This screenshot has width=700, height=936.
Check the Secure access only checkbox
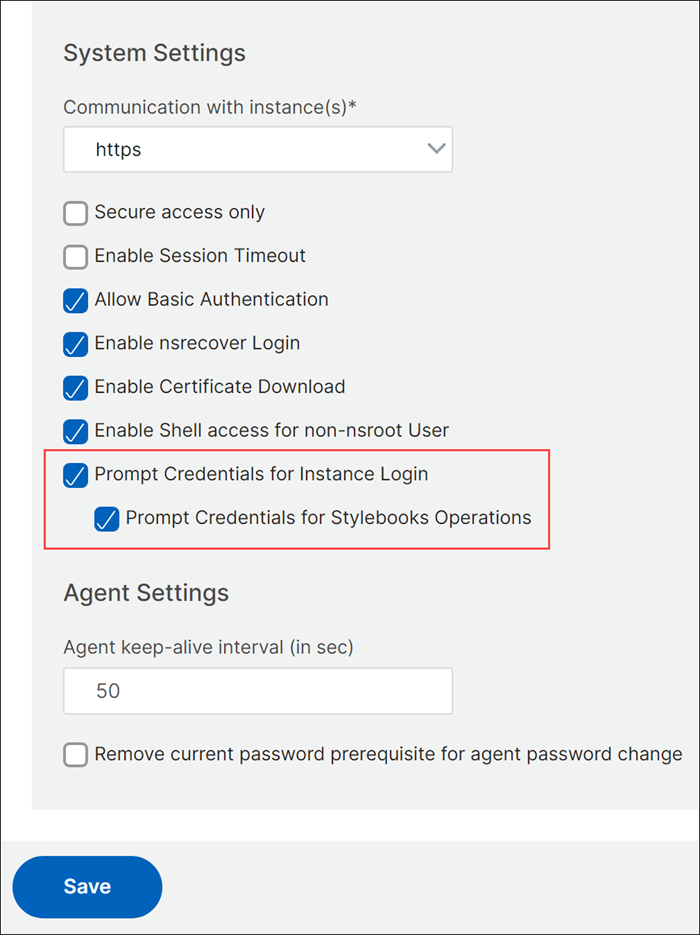(x=76, y=213)
